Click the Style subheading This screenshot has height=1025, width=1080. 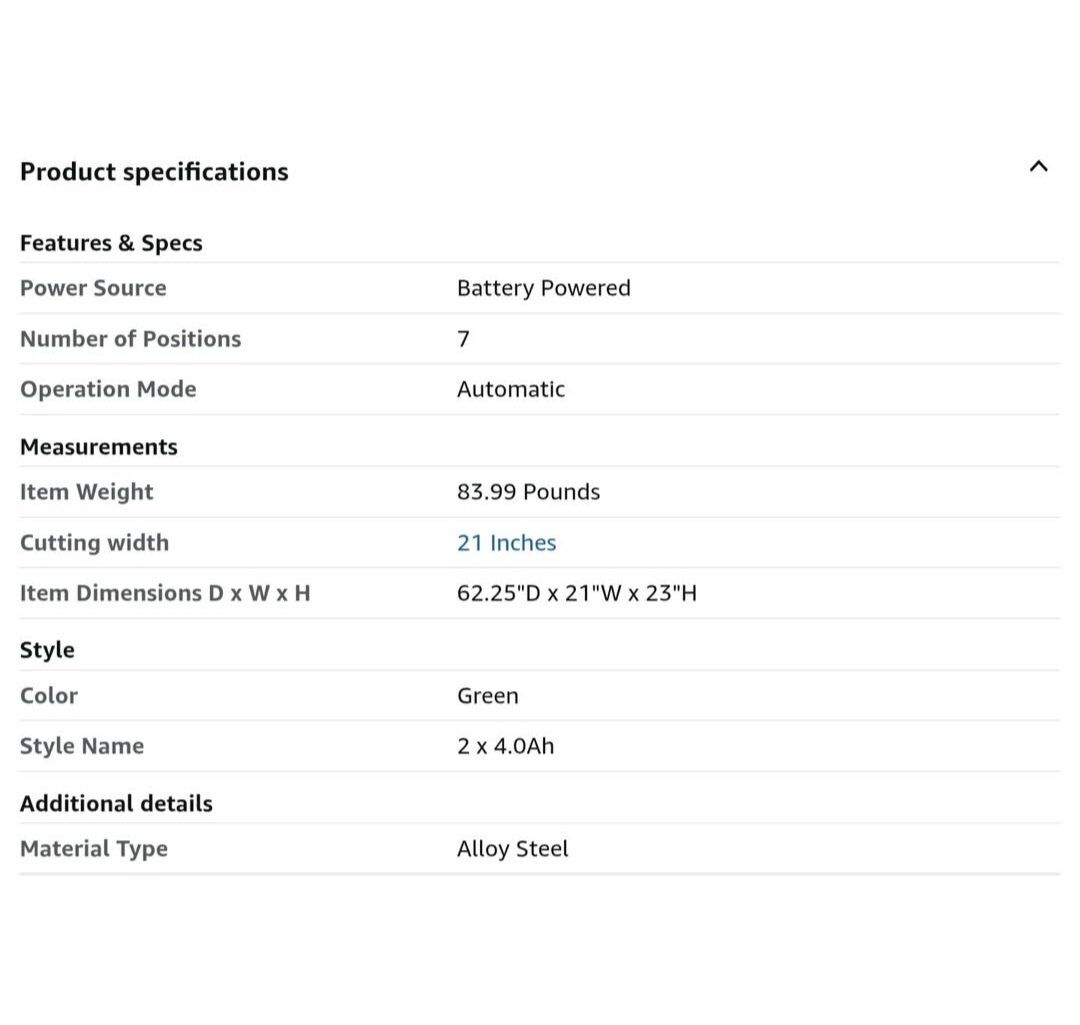tap(47, 650)
